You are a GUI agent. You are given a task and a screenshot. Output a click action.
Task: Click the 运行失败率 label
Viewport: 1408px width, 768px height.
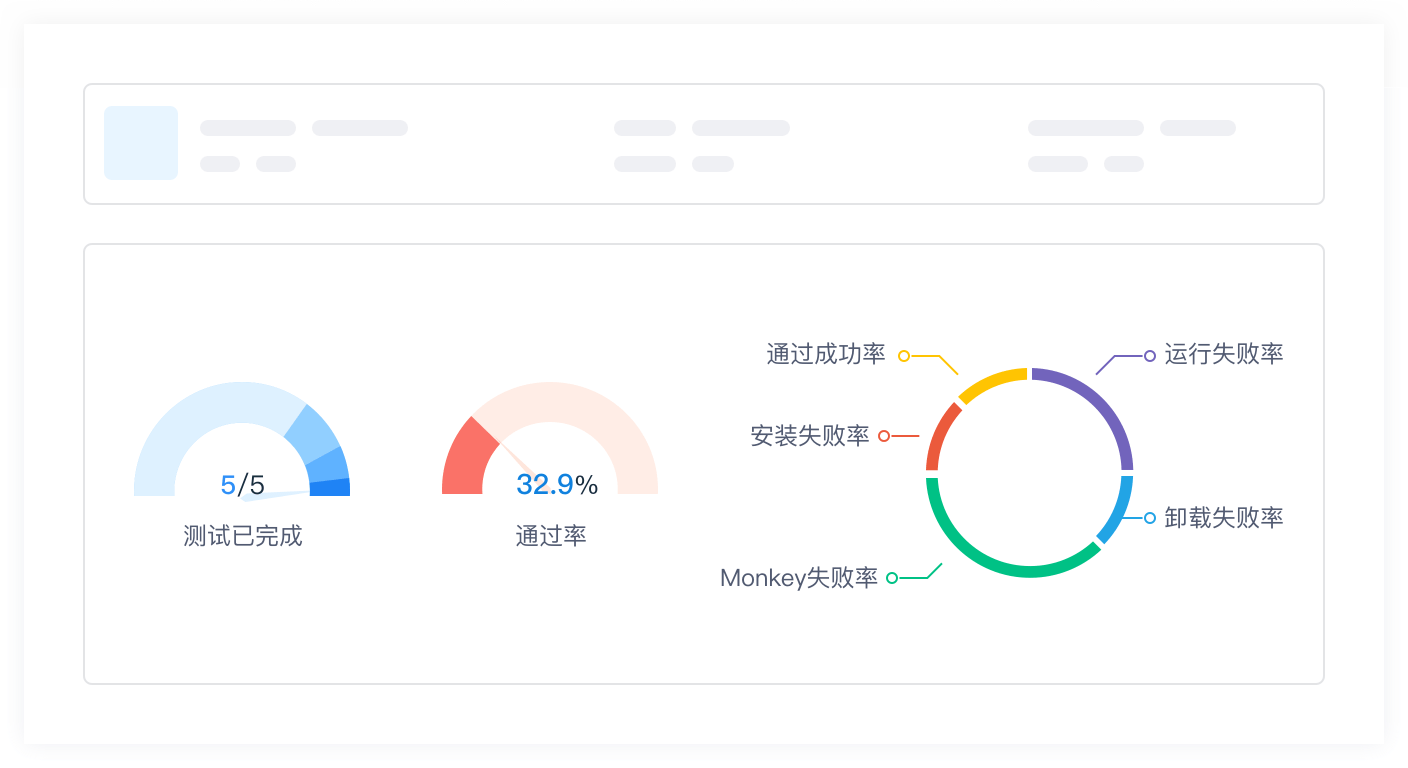tap(1223, 354)
